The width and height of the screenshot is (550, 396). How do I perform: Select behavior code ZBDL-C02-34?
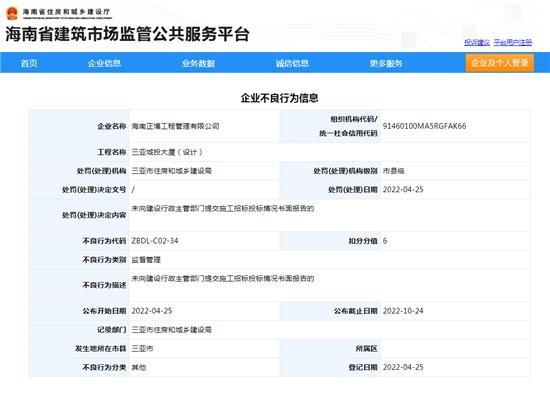coord(155,241)
